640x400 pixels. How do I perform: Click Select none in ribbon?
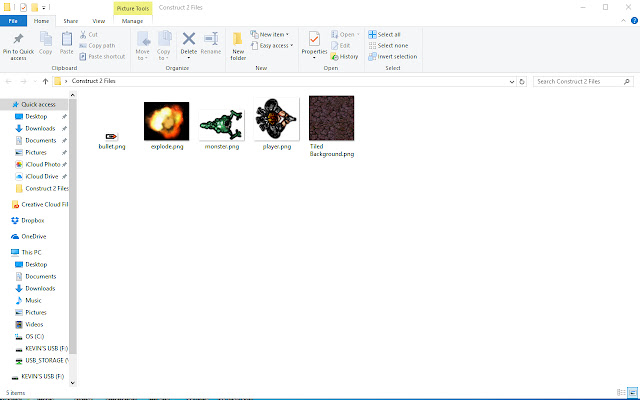pyautogui.click(x=388, y=46)
